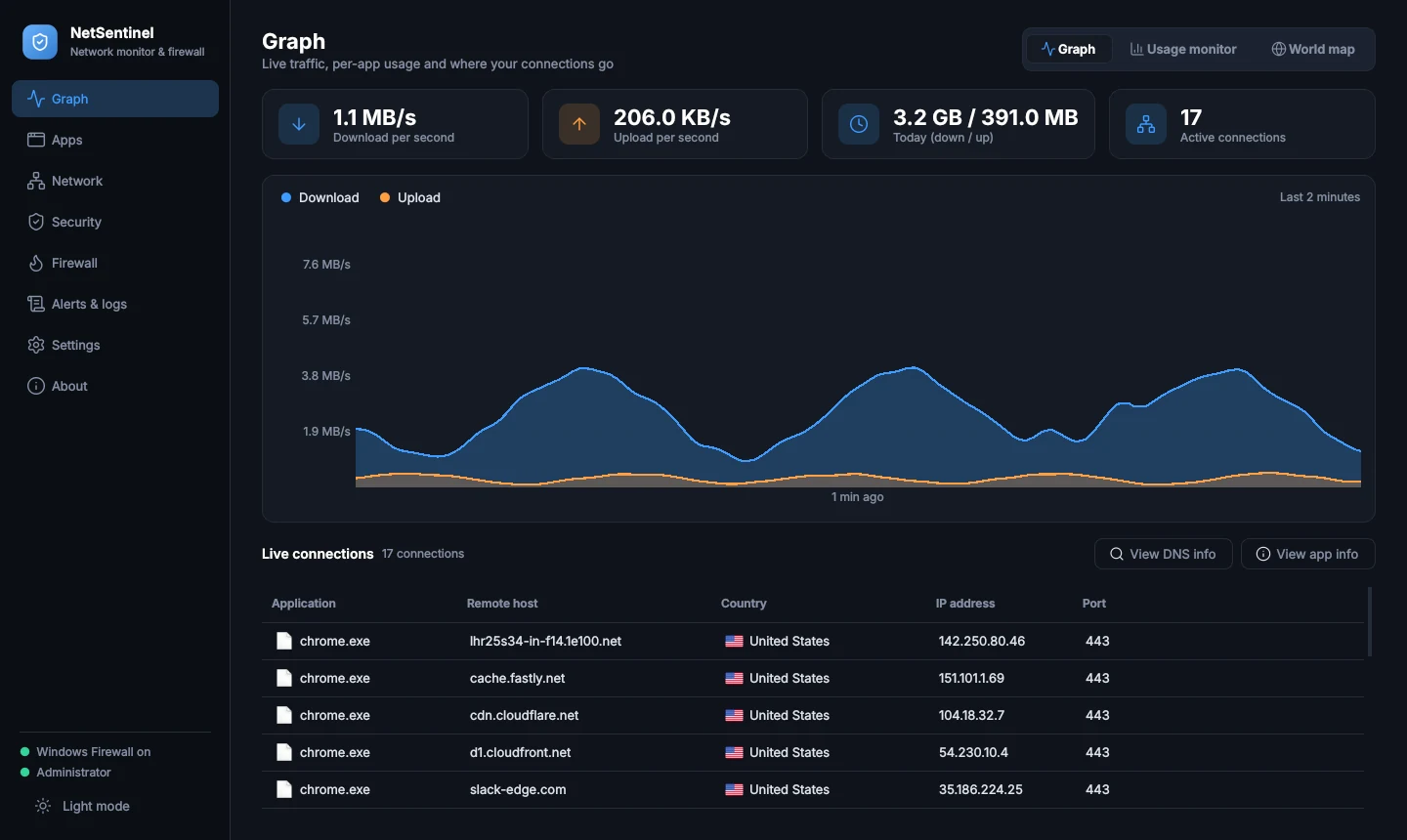The width and height of the screenshot is (1407, 840).
Task: Click the green Administrator status dot
Action: pyautogui.click(x=25, y=773)
